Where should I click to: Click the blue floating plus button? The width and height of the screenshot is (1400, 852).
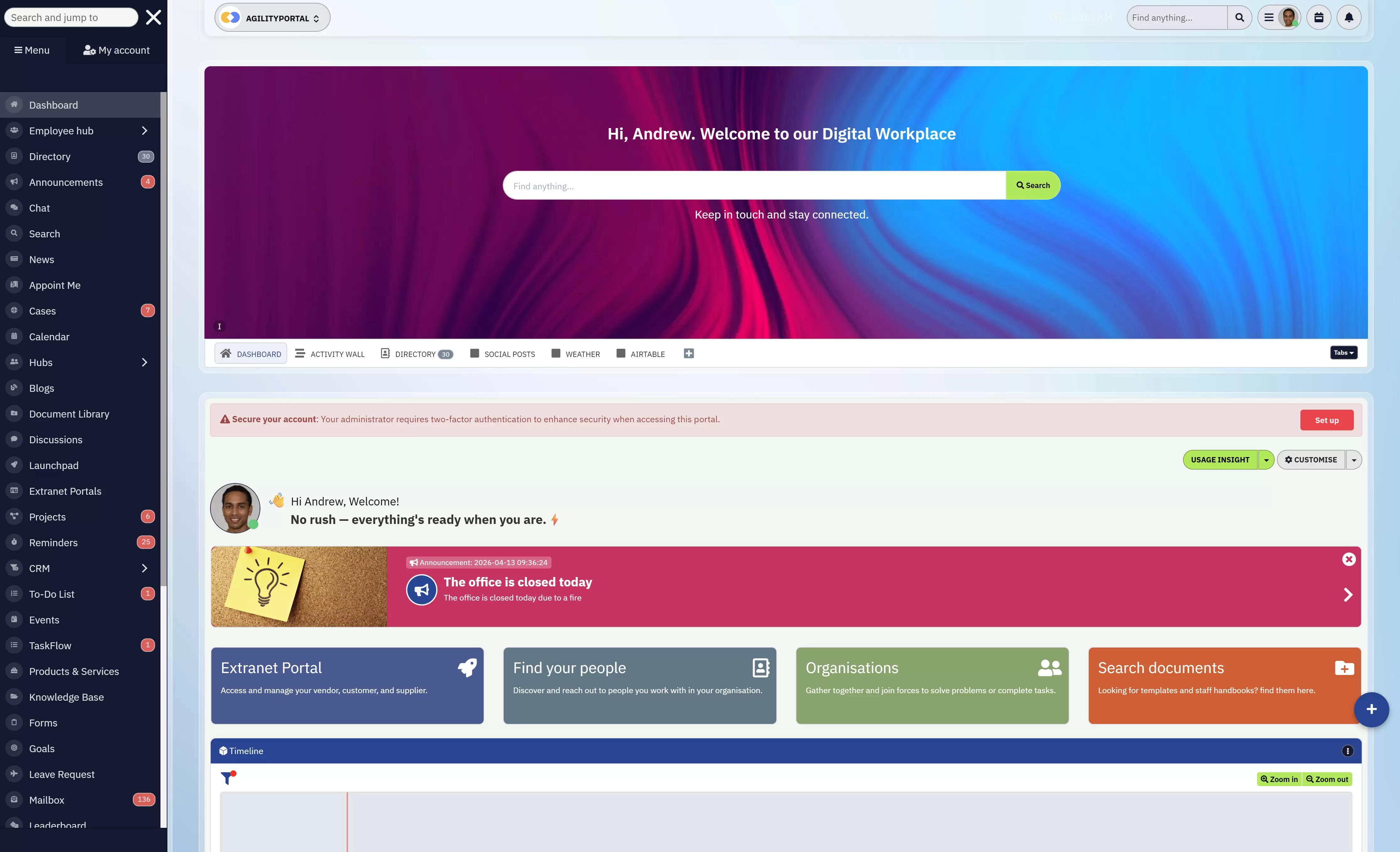tap(1371, 709)
